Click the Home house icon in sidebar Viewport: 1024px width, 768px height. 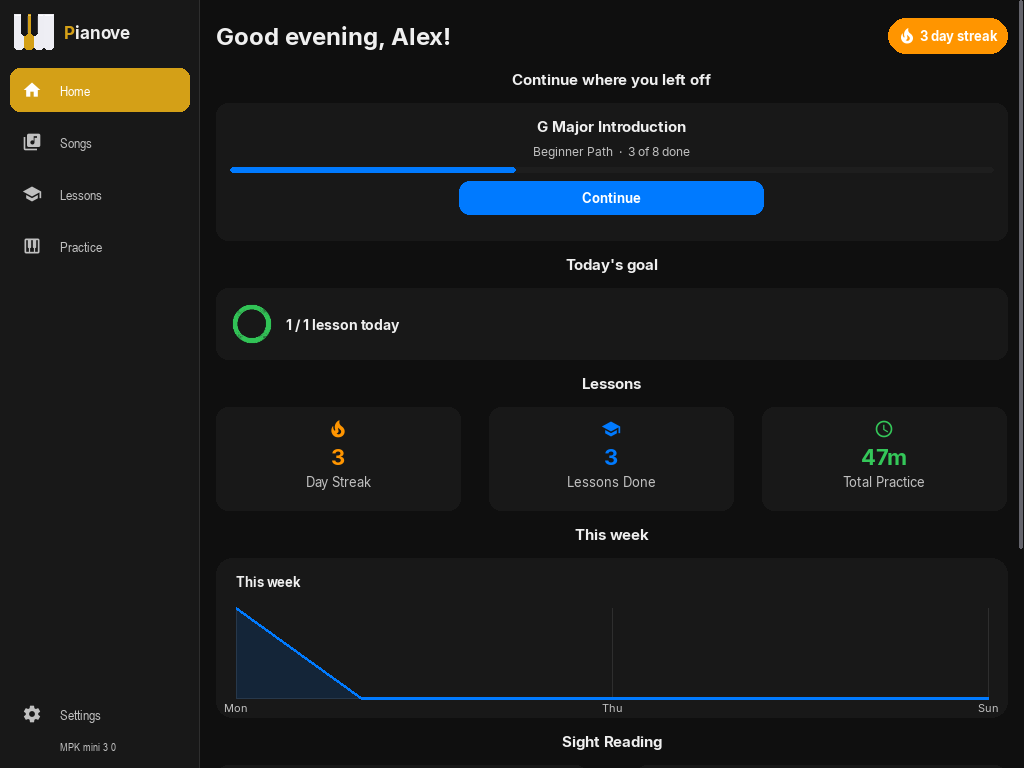coord(32,90)
